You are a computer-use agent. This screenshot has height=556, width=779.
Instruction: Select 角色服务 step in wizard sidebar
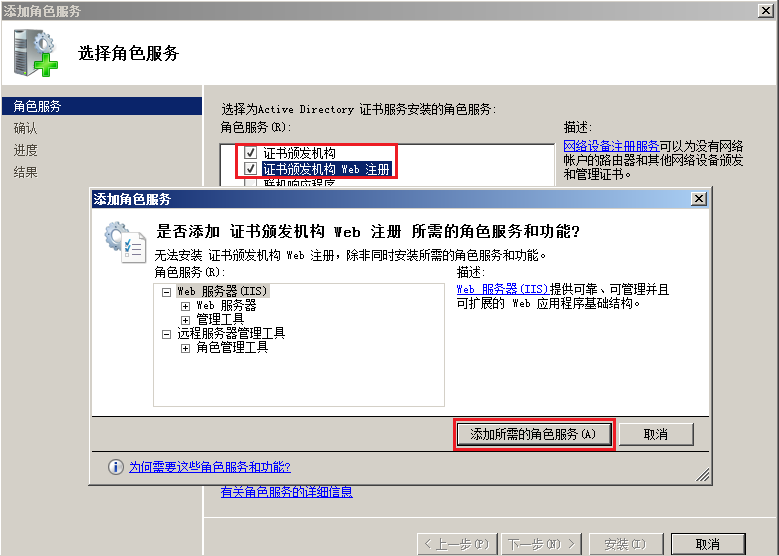102,106
